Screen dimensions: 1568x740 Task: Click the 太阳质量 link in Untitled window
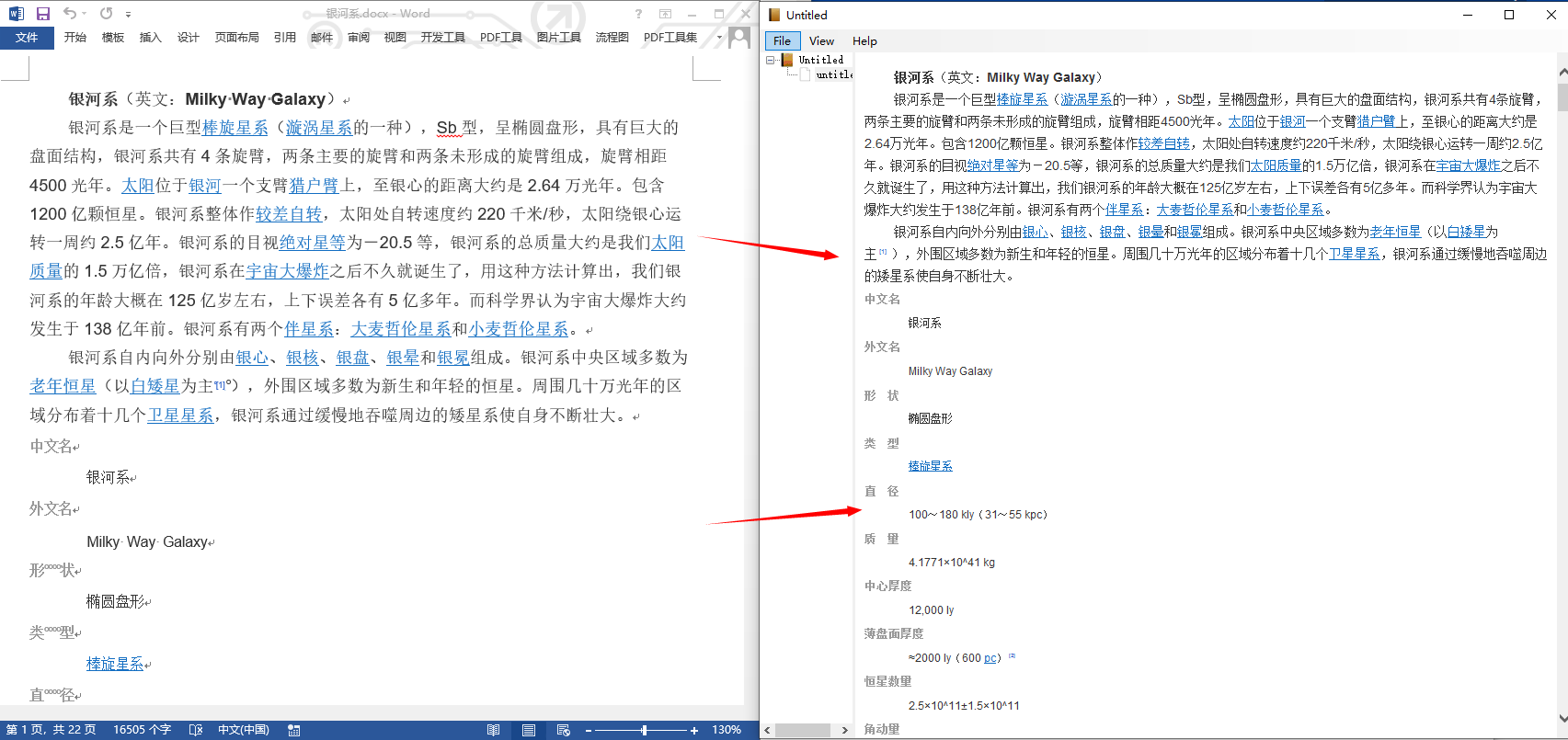pos(1276,165)
